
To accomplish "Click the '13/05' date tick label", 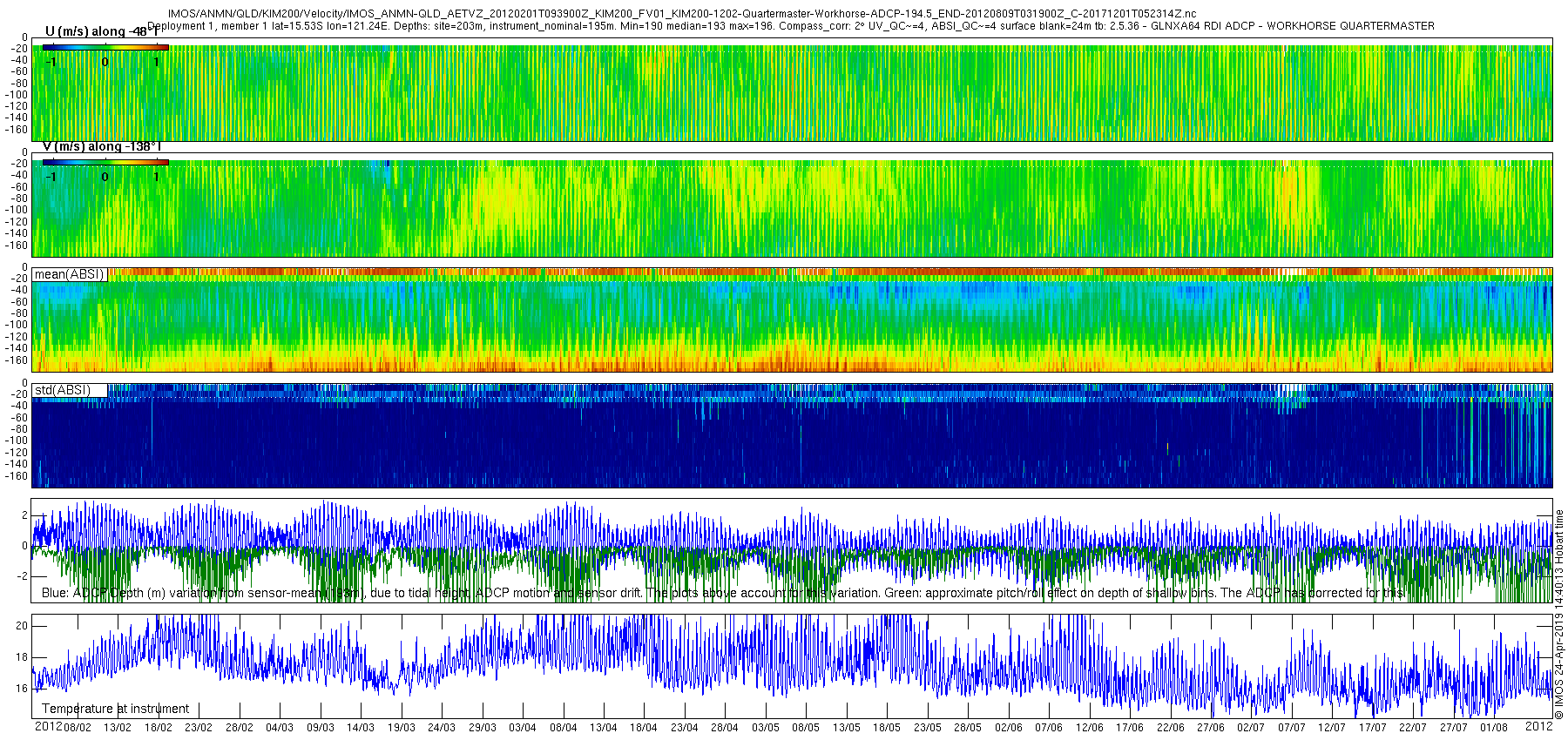I will click(x=847, y=728).
